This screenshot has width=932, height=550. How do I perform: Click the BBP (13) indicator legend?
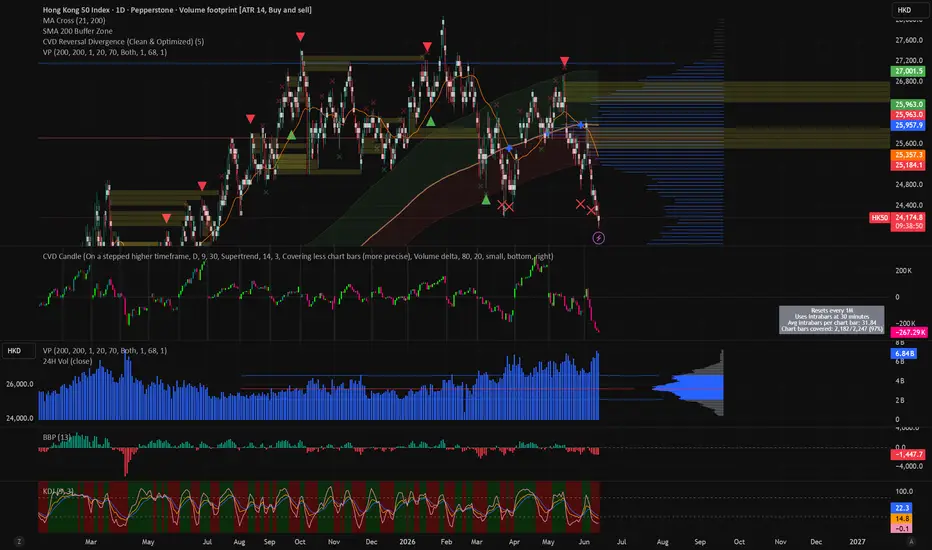(56, 437)
